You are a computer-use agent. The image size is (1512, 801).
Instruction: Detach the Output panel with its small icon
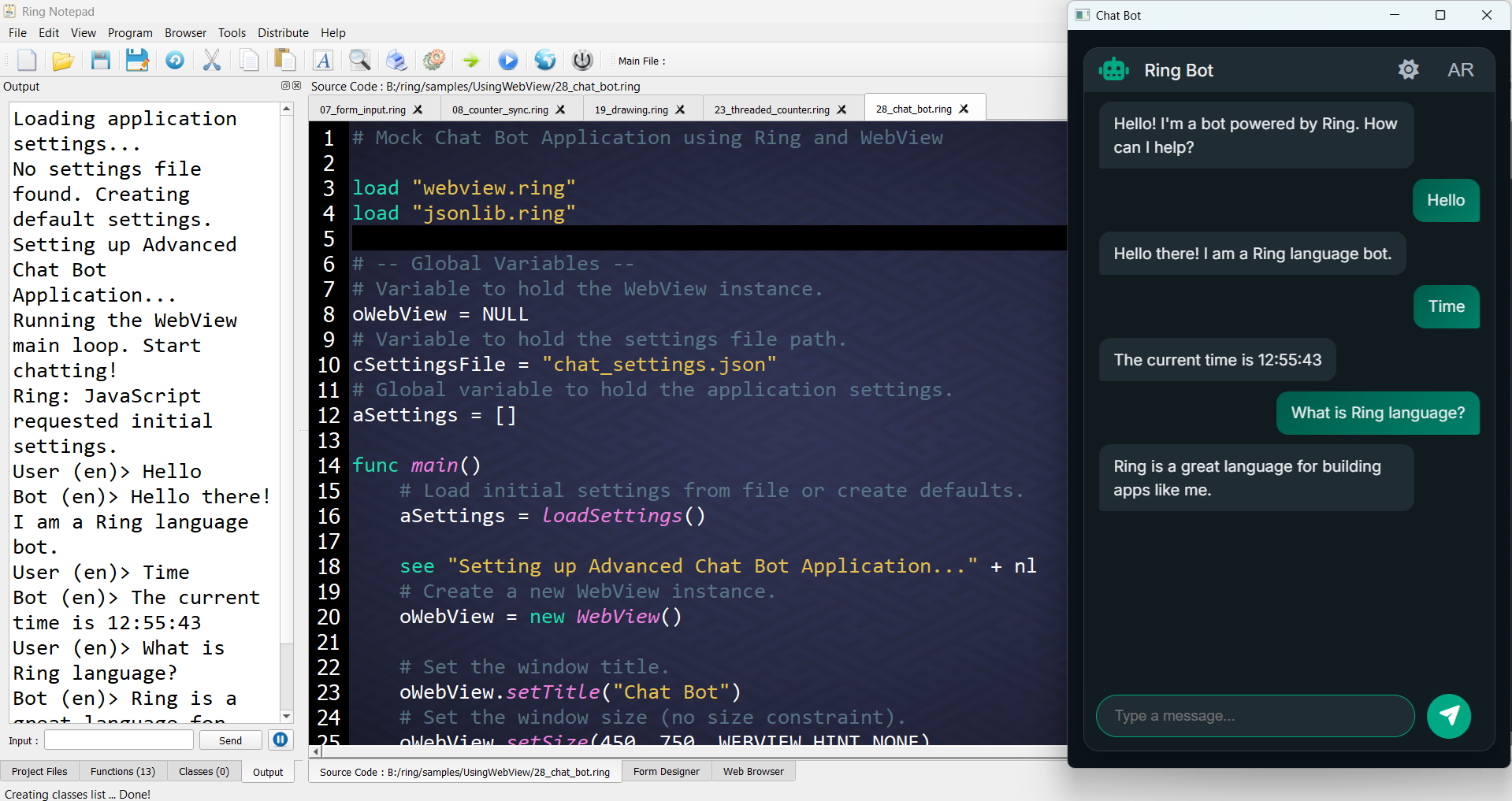284,86
